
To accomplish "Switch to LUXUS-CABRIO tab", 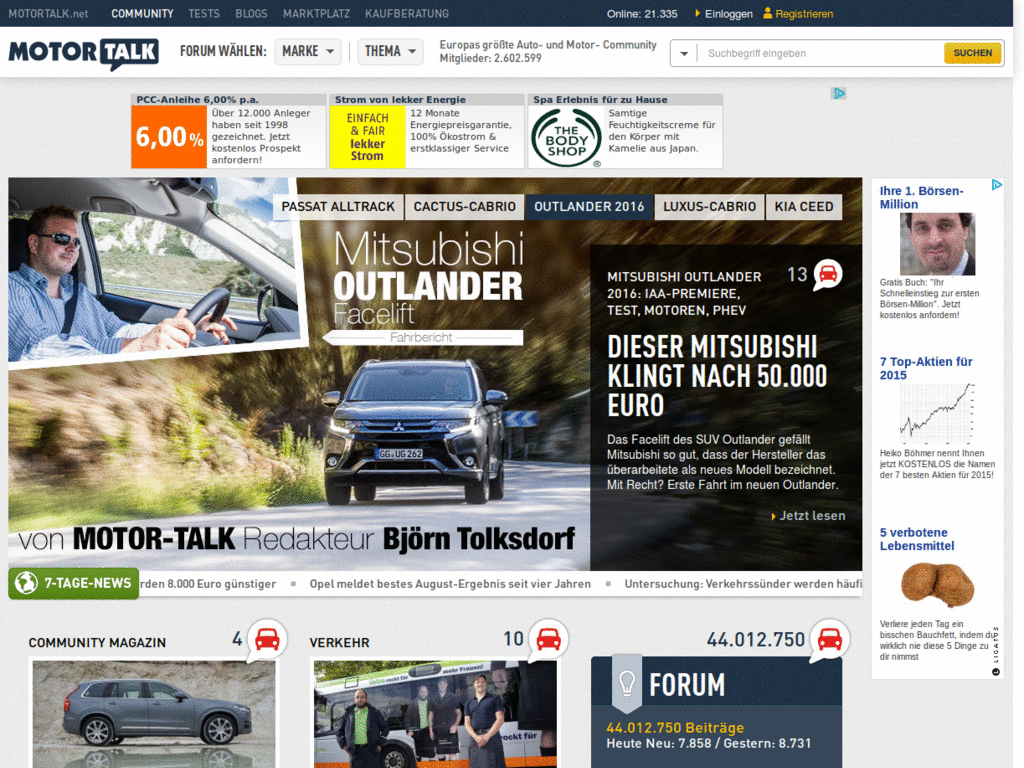I will pyautogui.click(x=710, y=206).
